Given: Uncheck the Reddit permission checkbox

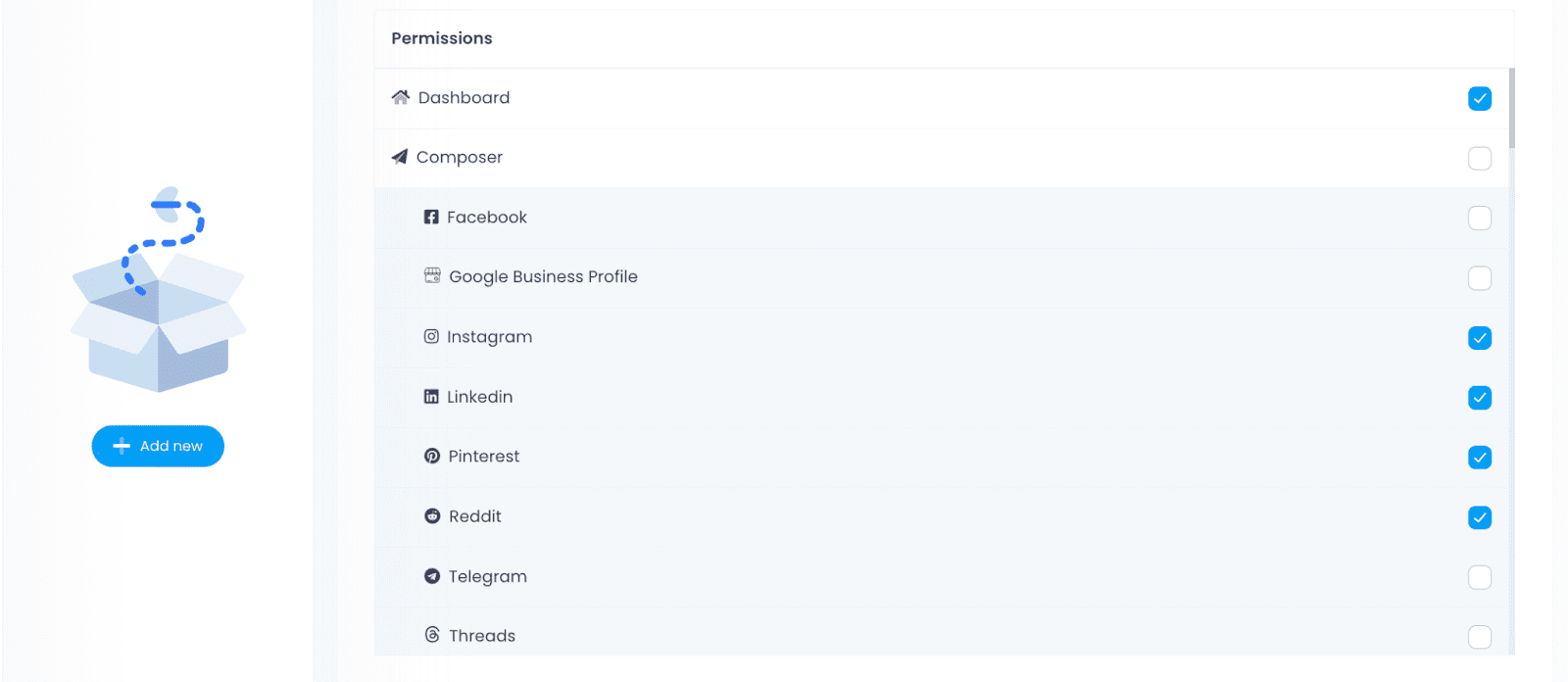Looking at the screenshot, I should click(1480, 517).
